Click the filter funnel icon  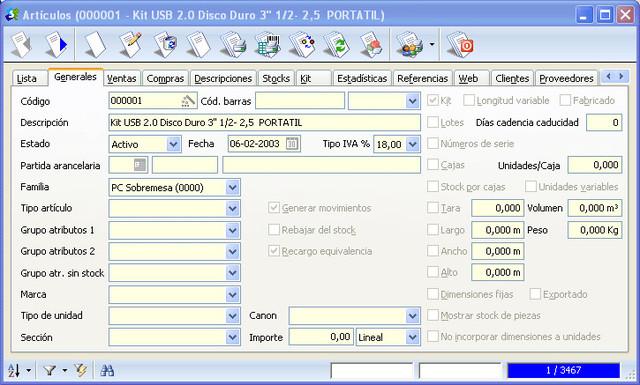click(x=50, y=370)
